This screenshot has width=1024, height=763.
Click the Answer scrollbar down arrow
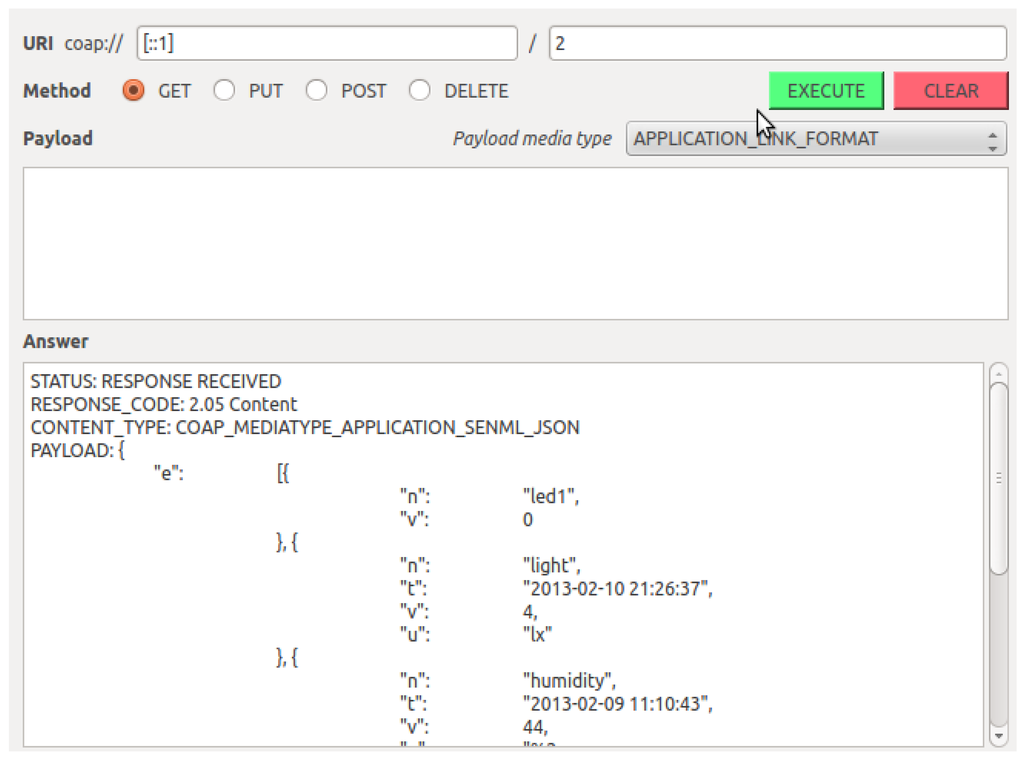(998, 735)
